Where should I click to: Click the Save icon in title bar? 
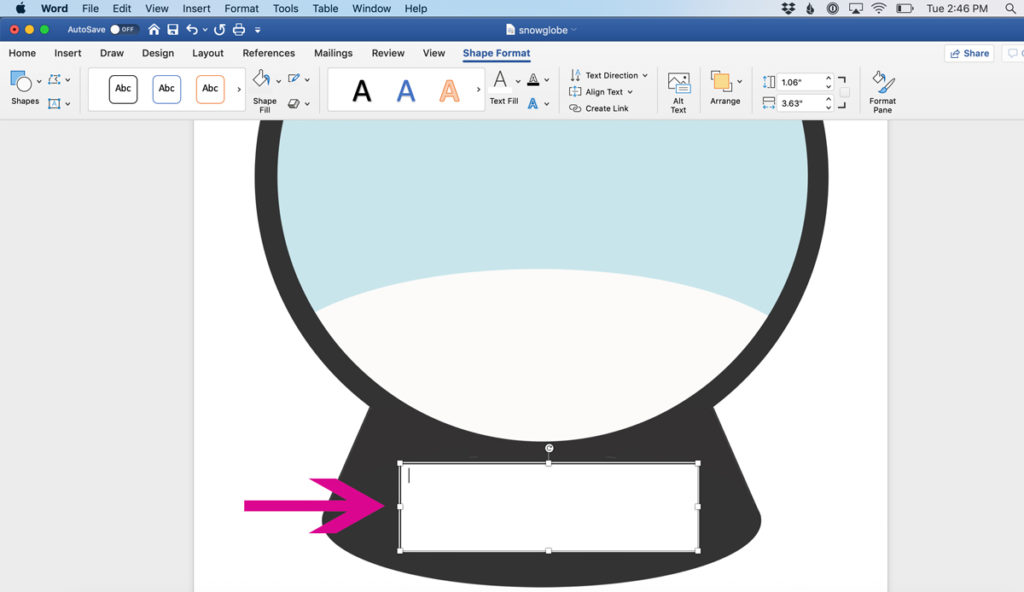tap(173, 30)
